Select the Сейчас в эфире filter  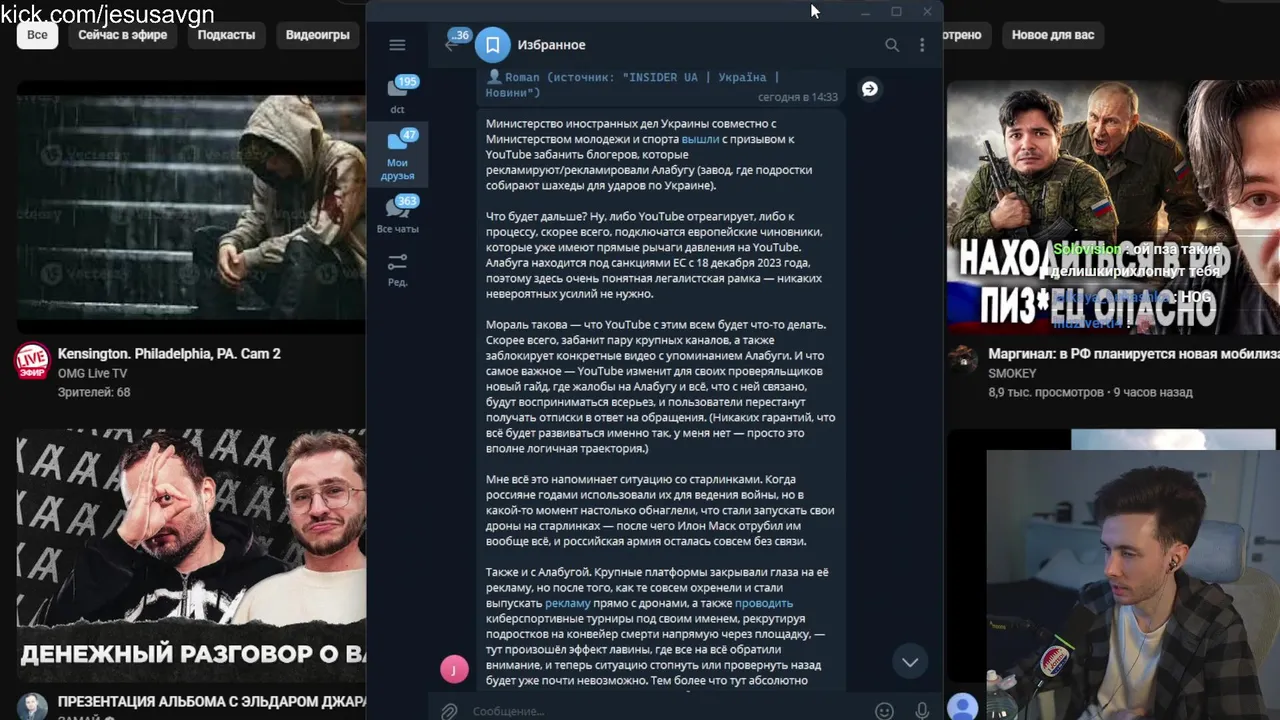pyautogui.click(x=123, y=35)
